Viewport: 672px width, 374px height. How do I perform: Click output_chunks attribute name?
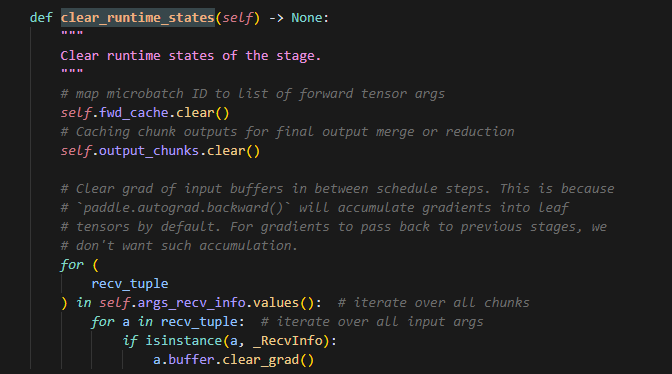[149, 151]
